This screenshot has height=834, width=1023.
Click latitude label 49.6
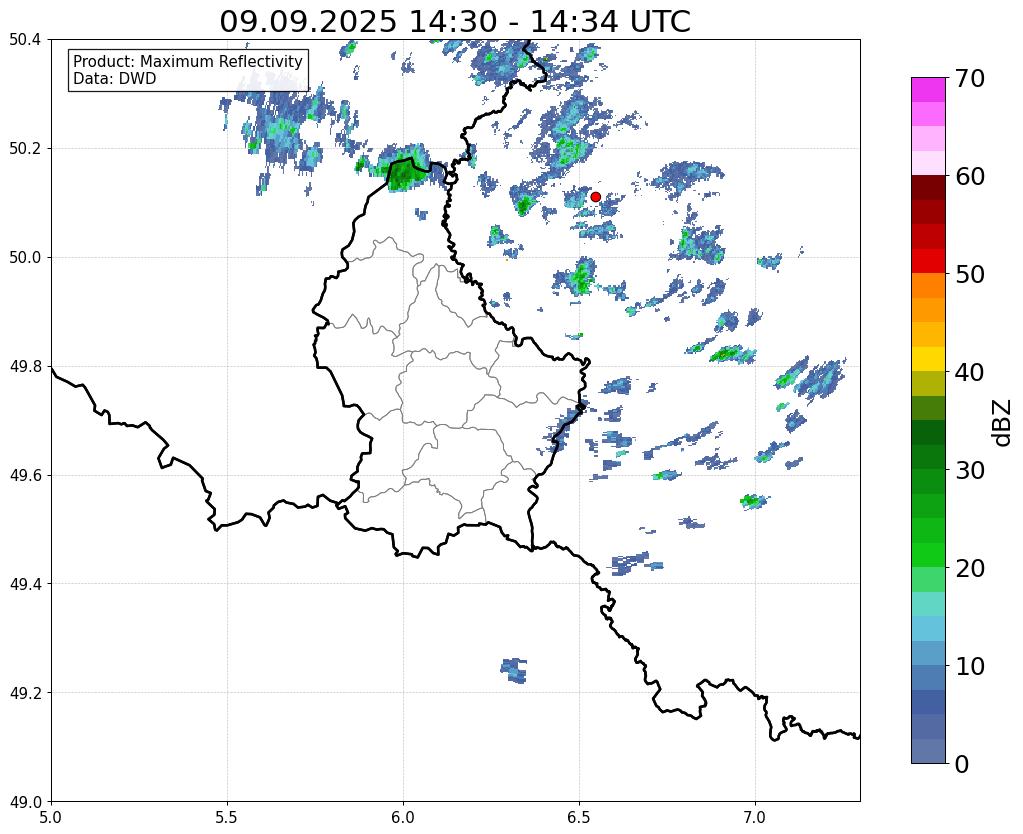pos(25,476)
